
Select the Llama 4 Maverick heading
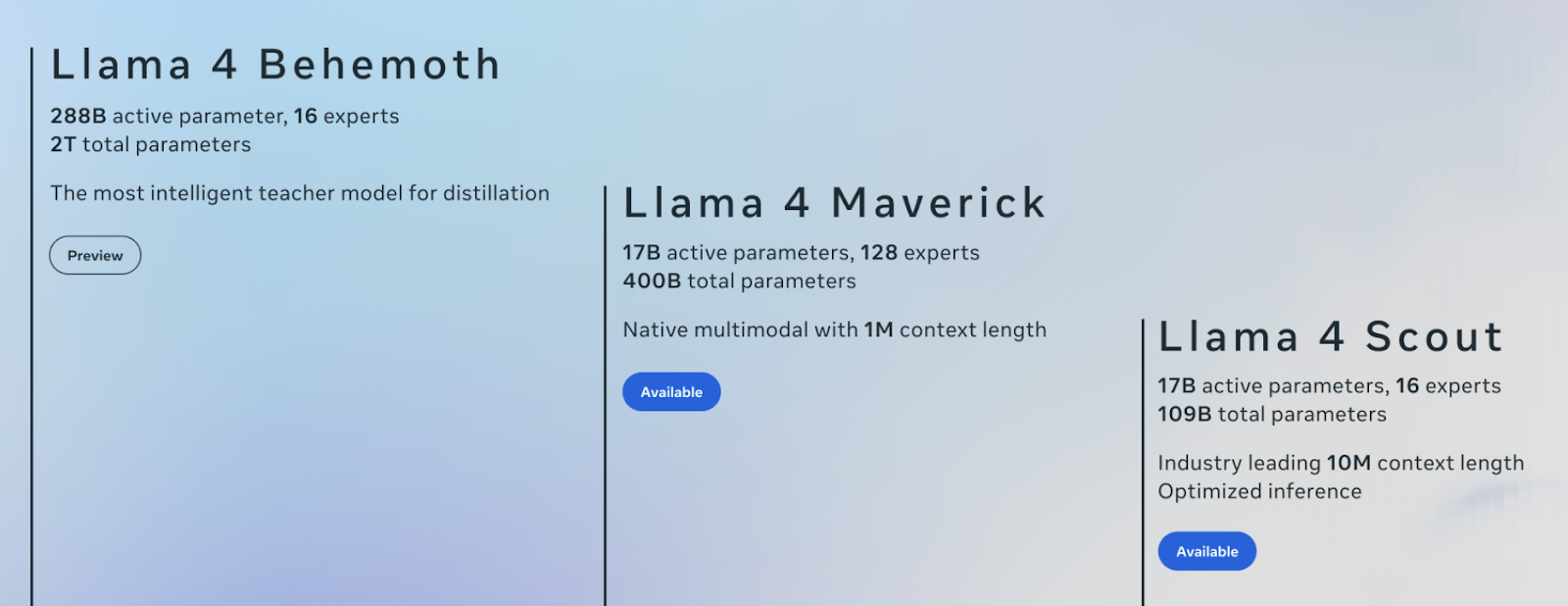(835, 203)
